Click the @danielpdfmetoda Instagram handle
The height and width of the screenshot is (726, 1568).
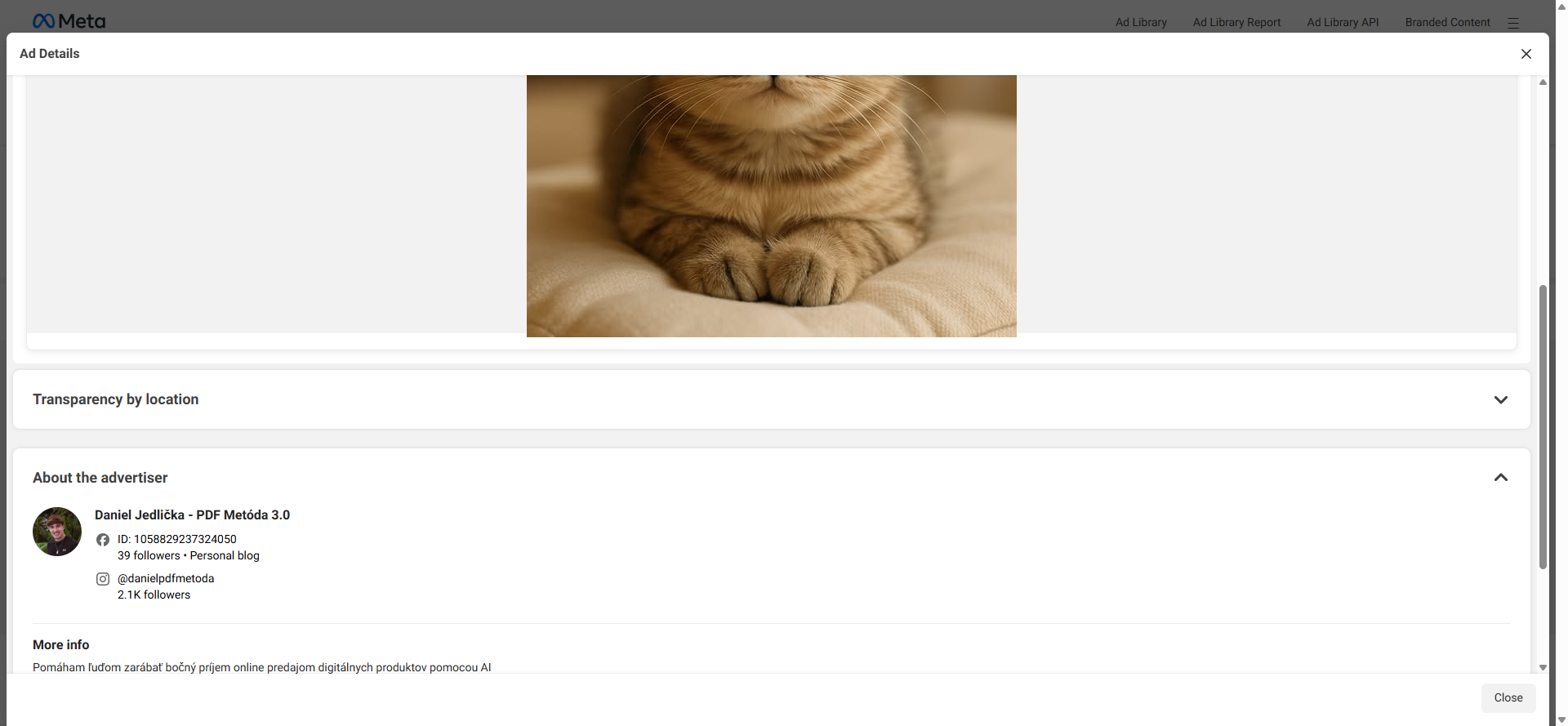(166, 578)
